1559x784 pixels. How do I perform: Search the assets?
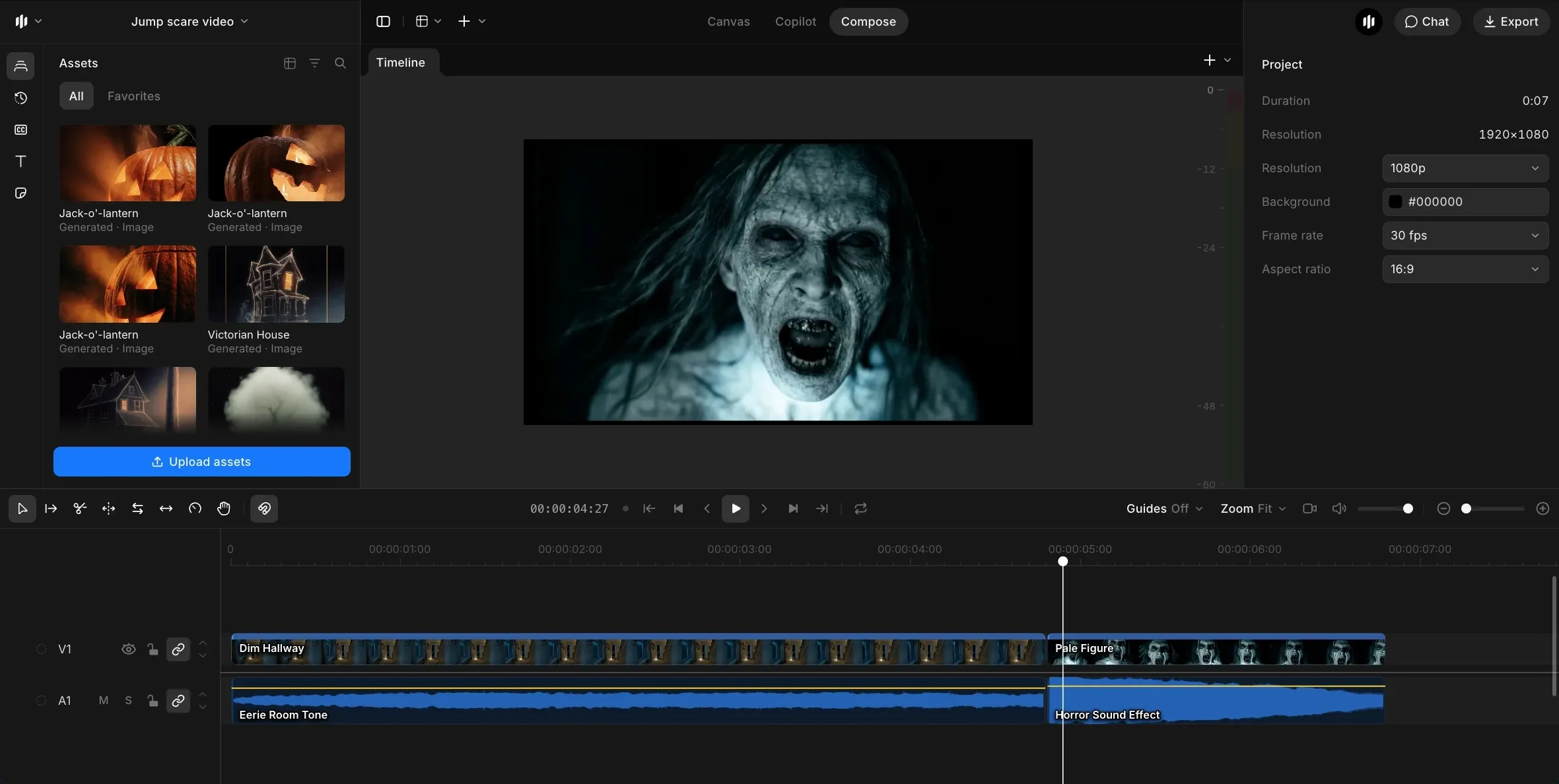click(x=340, y=63)
